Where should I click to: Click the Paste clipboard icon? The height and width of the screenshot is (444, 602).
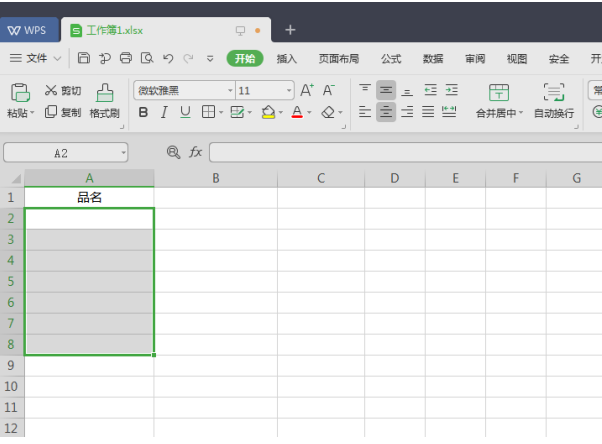coord(20,93)
